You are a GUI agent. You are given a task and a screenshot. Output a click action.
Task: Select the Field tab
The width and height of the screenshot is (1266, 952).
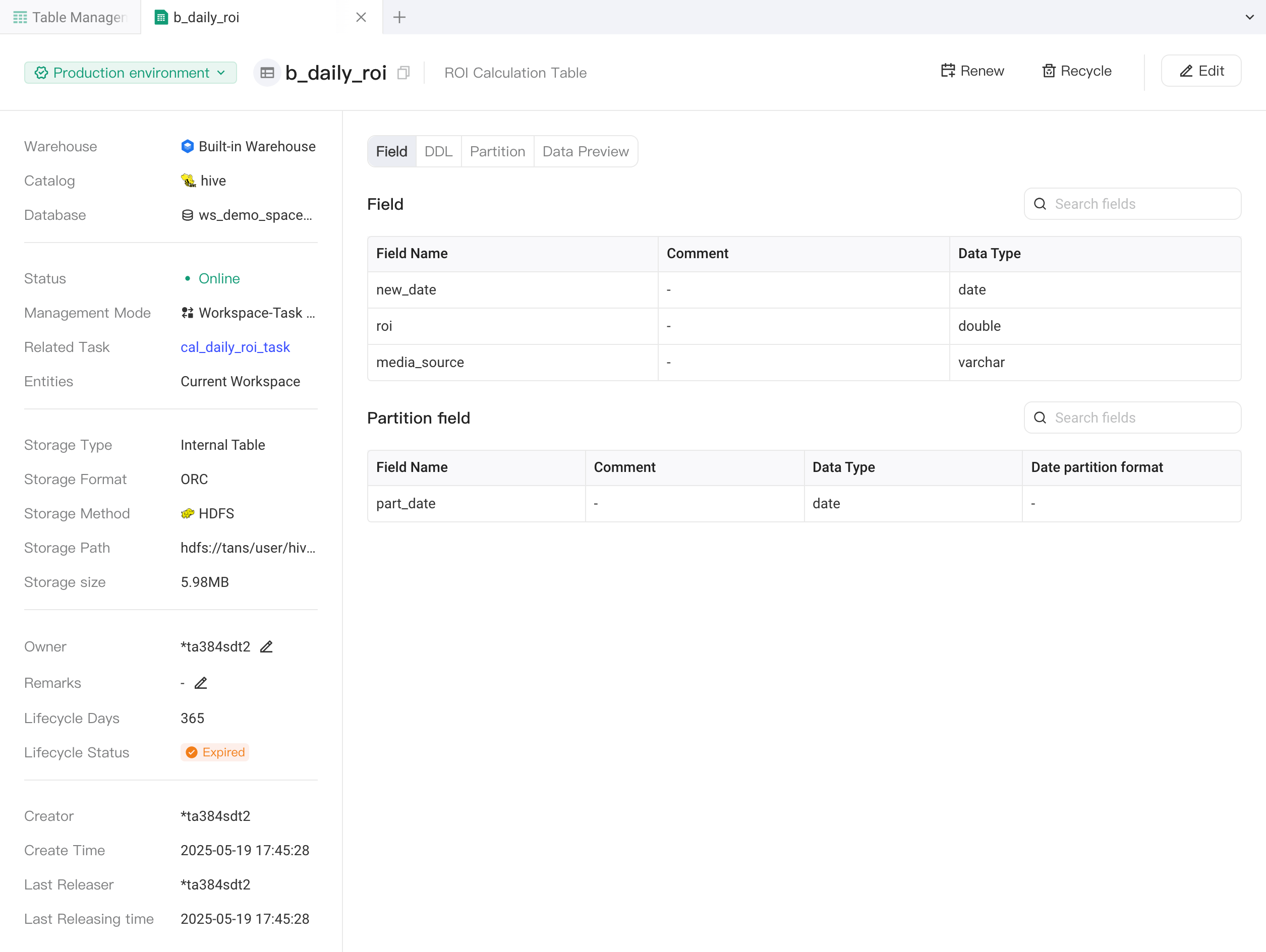391,152
